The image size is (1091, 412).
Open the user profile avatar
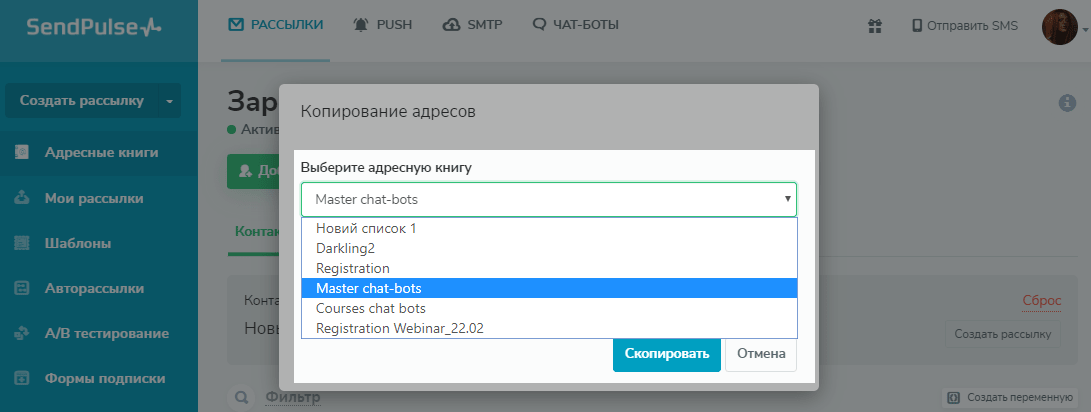pyautogui.click(x=1059, y=26)
